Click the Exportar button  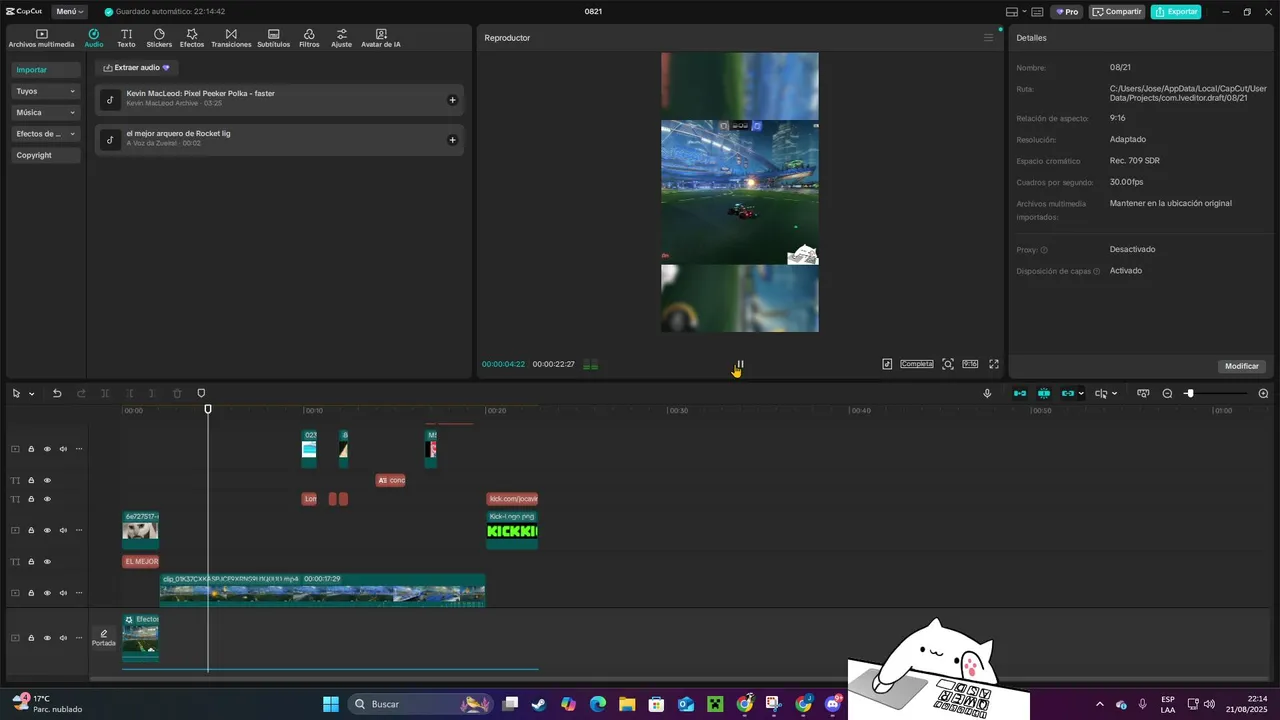1176,12
